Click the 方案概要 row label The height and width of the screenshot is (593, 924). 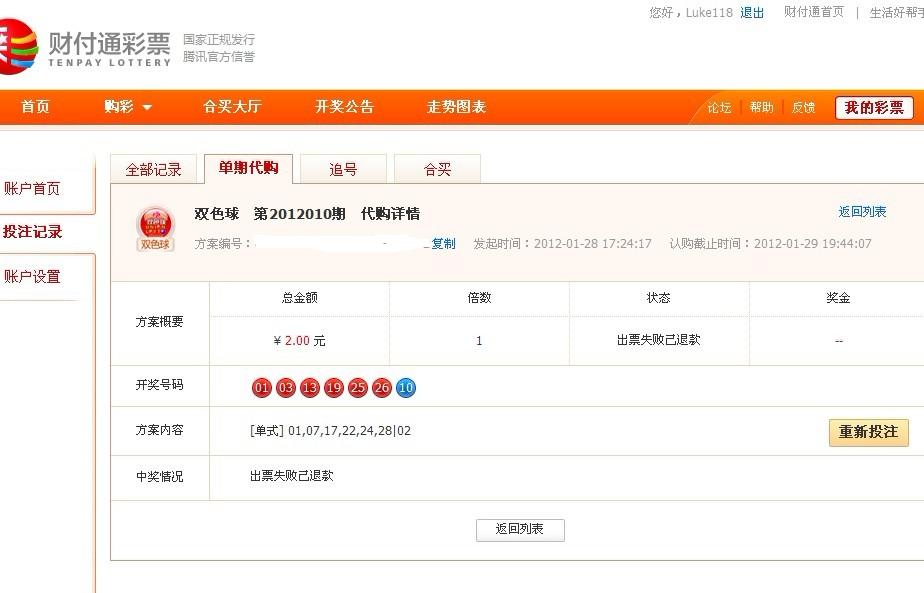pos(160,322)
